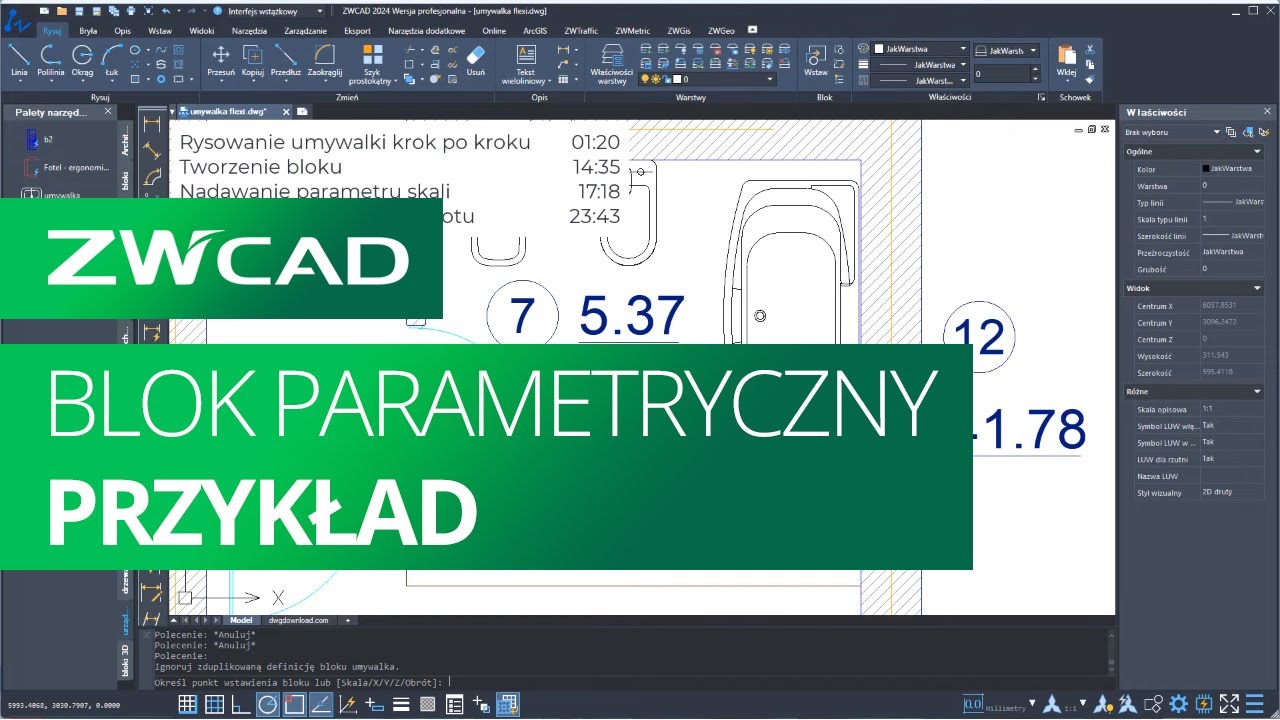
Task: Click the white layer color swatch
Action: [x=679, y=79]
